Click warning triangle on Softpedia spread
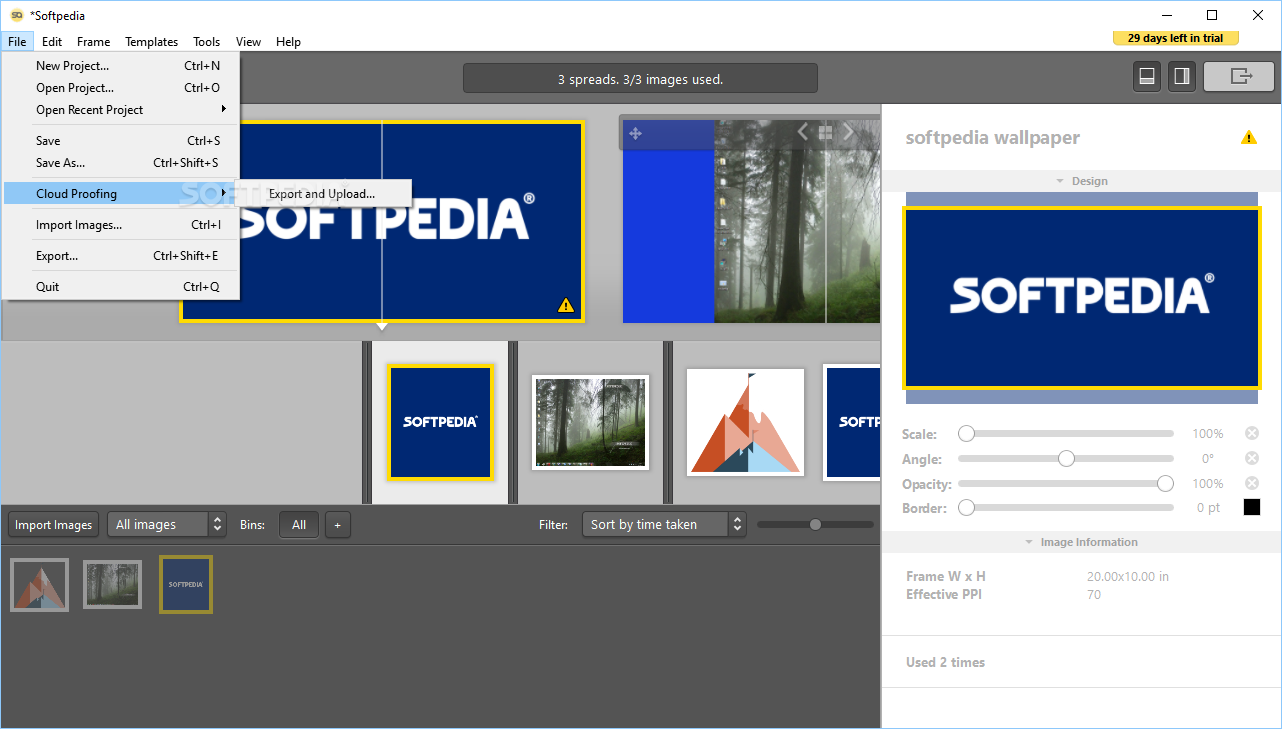The height and width of the screenshot is (729, 1282). [566, 305]
